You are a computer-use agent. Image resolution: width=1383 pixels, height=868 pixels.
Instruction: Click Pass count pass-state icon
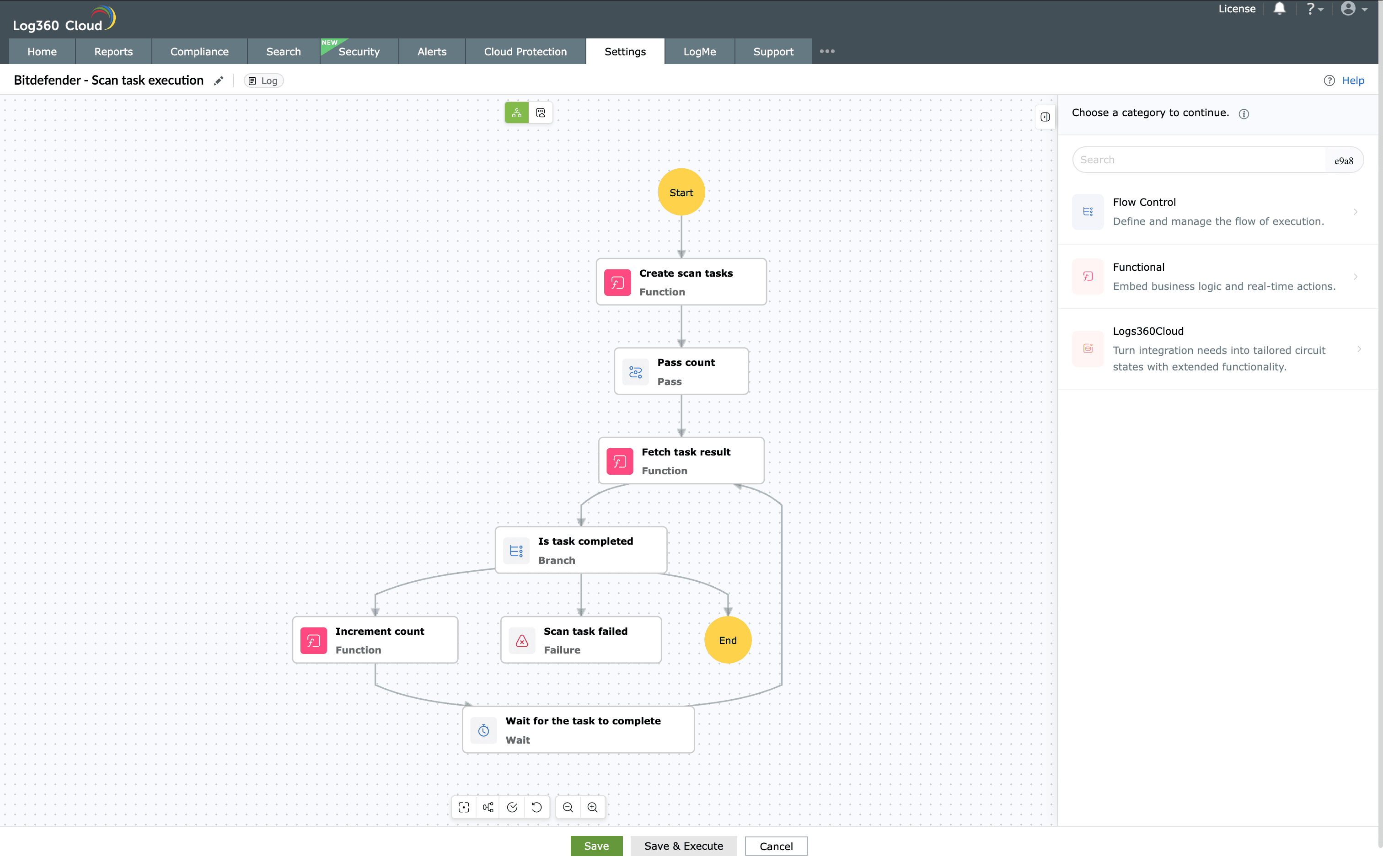click(x=635, y=372)
